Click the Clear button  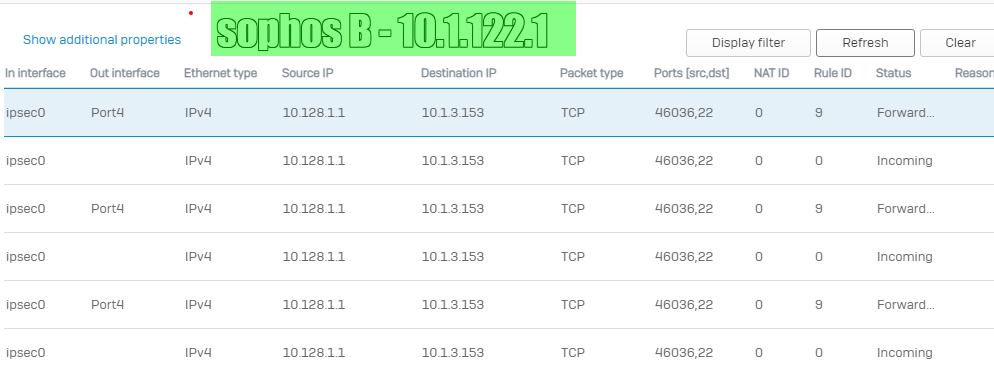coord(957,43)
